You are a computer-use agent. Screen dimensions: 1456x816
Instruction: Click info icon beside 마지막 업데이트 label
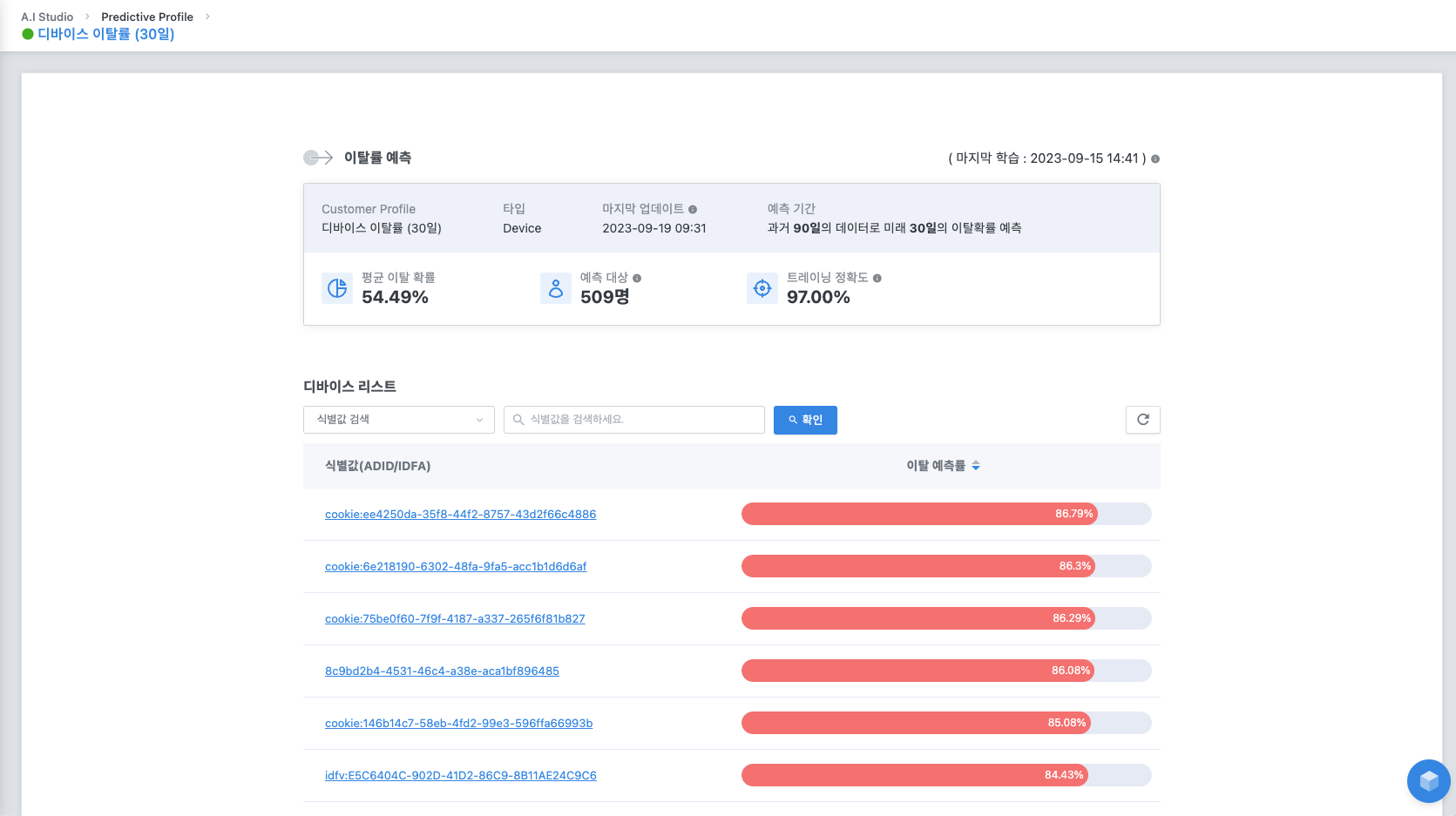(x=693, y=209)
